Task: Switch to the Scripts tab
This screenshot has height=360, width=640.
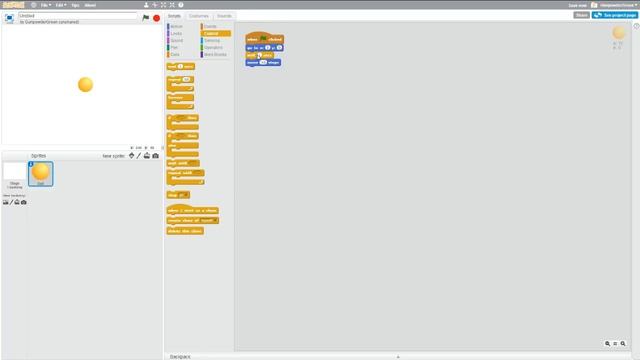Action: [x=174, y=16]
